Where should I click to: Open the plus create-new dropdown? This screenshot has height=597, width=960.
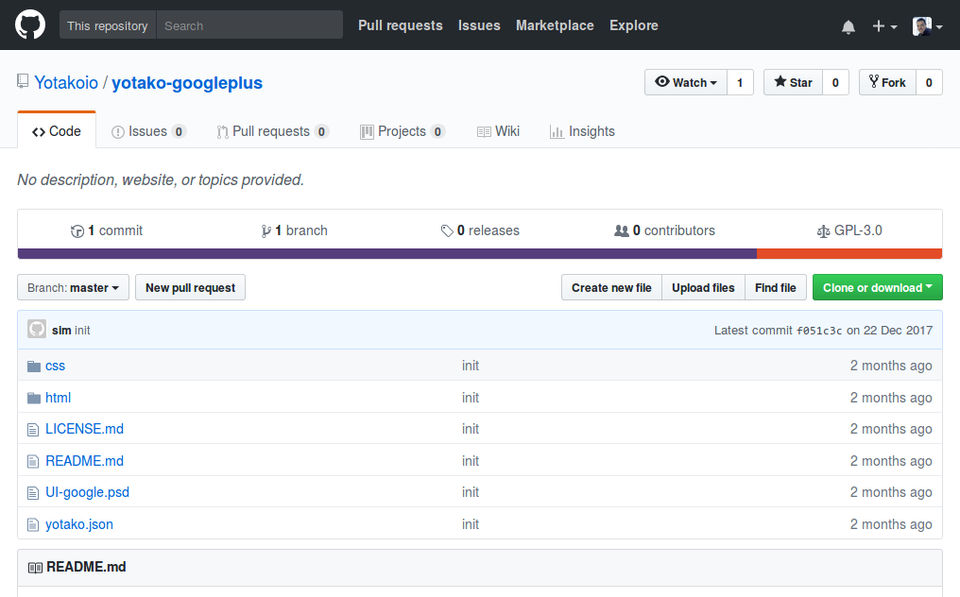pos(884,27)
